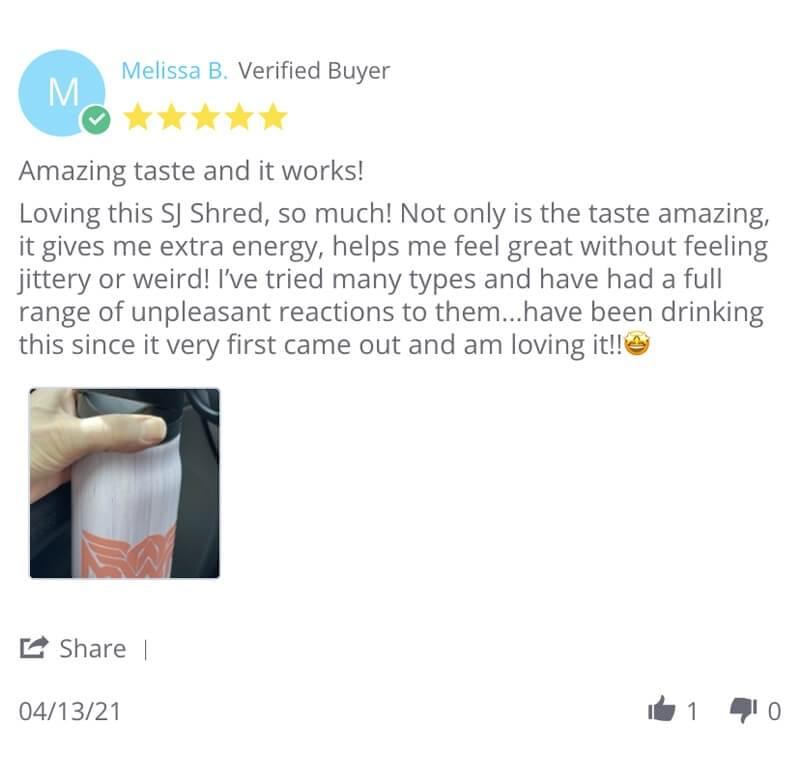This screenshot has height=773, width=800.
Task: Click the share arrow icon
Action: (x=34, y=648)
